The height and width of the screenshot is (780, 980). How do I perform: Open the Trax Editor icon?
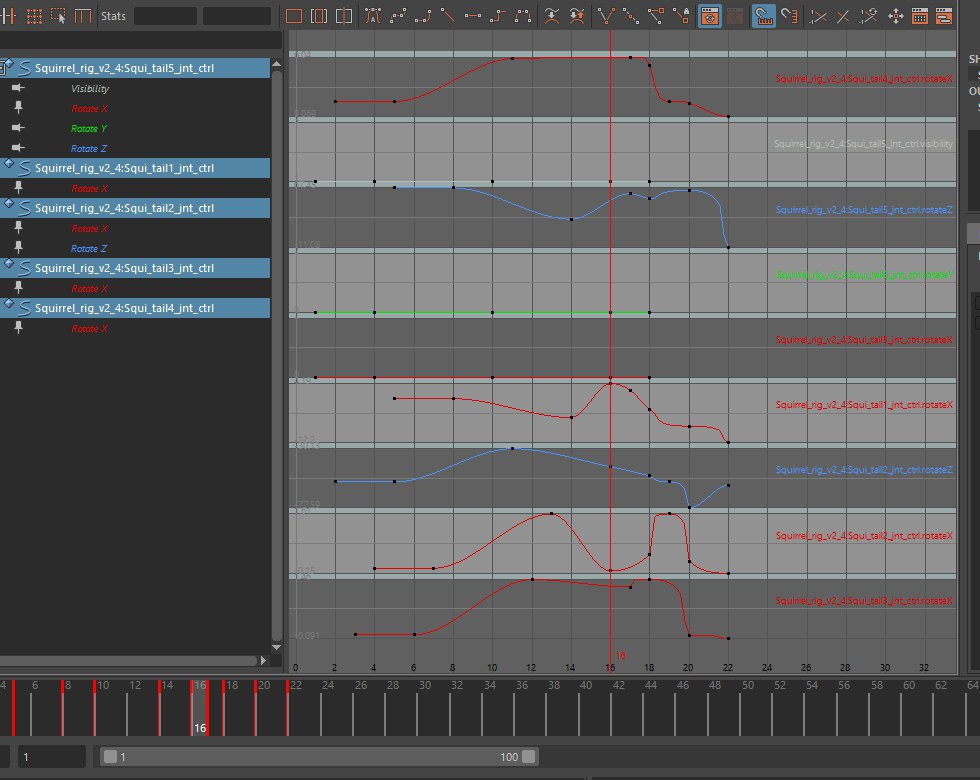pyautogui.click(x=944, y=16)
